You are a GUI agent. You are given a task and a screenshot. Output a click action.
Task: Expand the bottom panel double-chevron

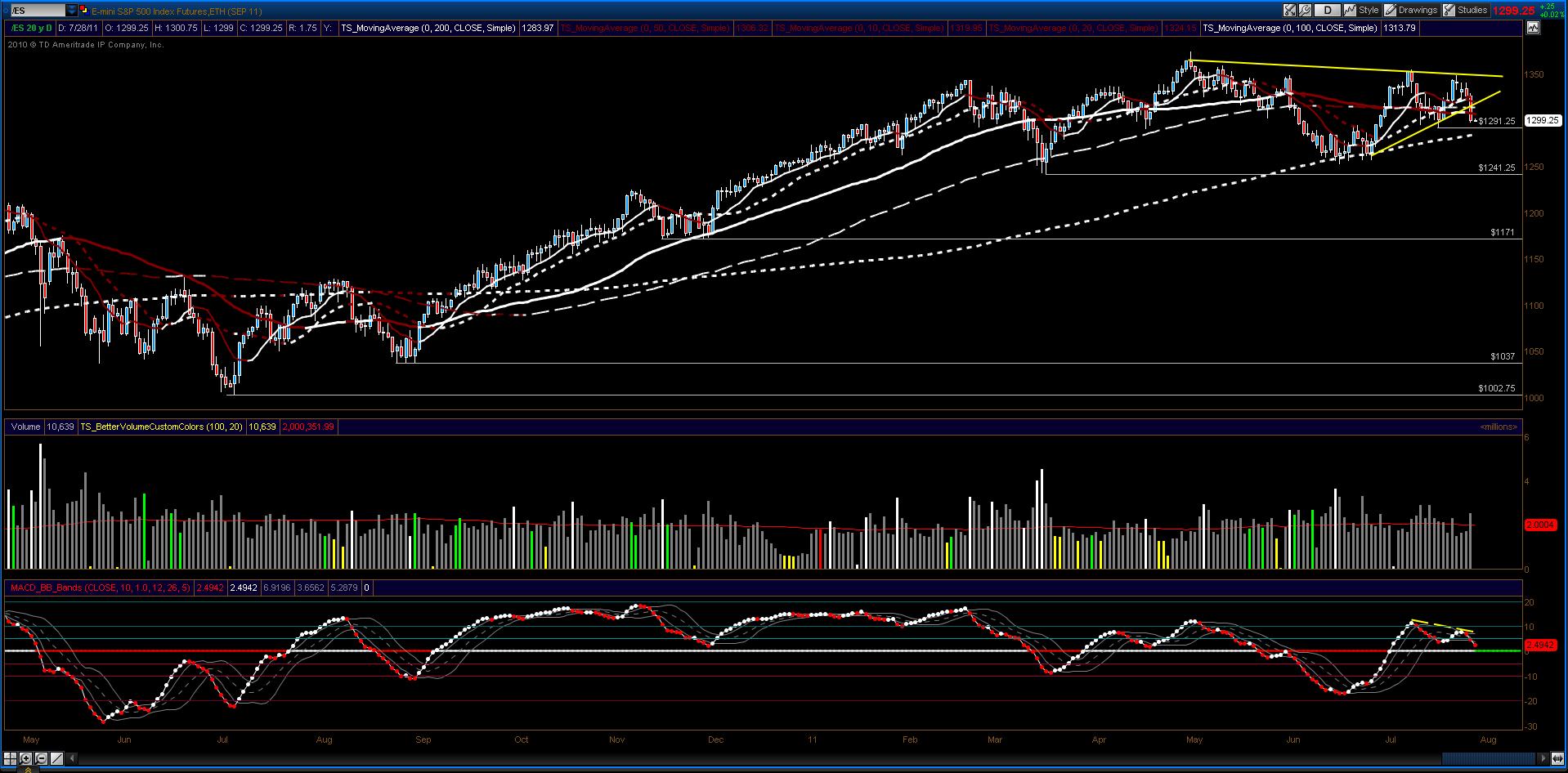28,770
